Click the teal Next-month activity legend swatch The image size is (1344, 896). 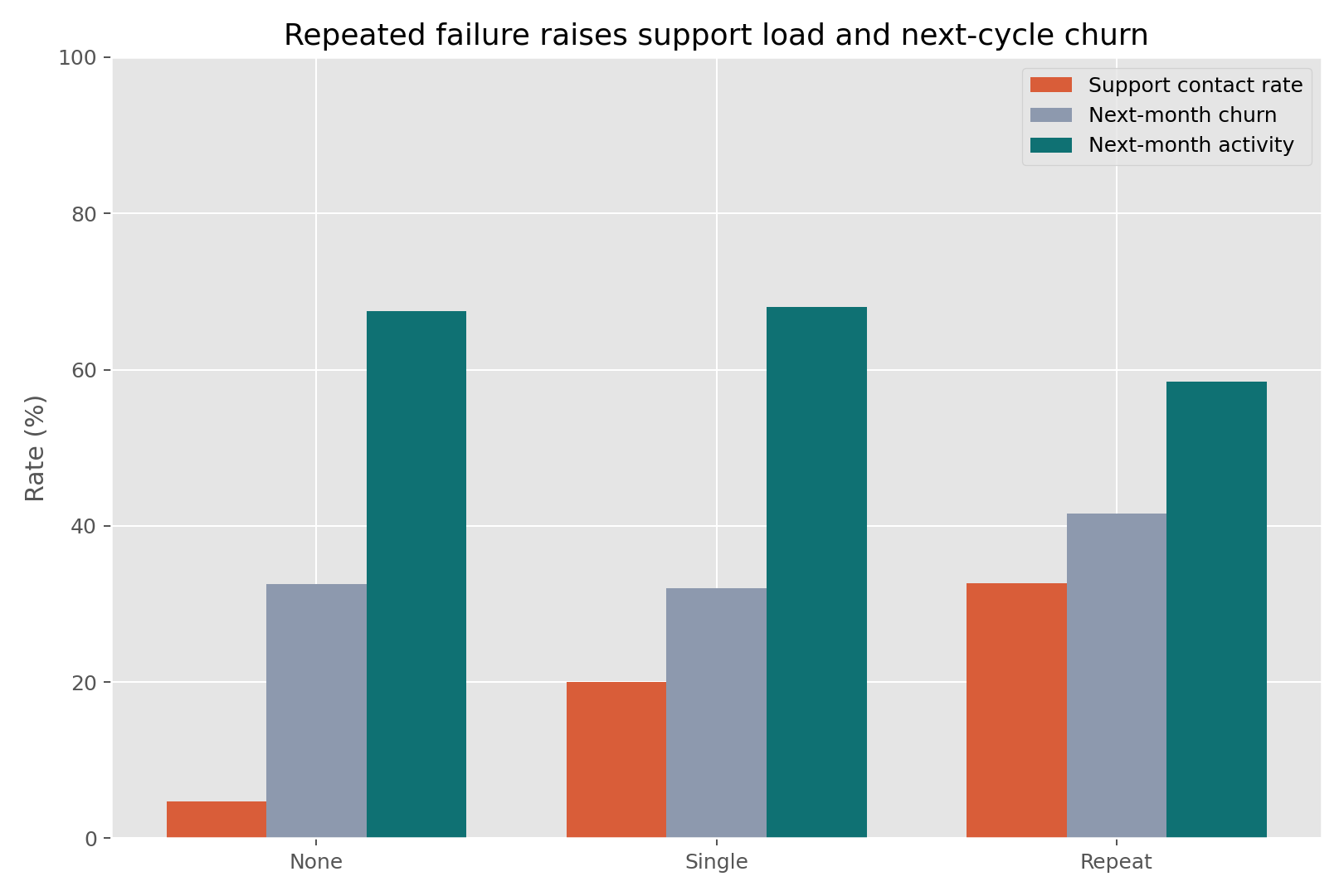tap(1050, 145)
